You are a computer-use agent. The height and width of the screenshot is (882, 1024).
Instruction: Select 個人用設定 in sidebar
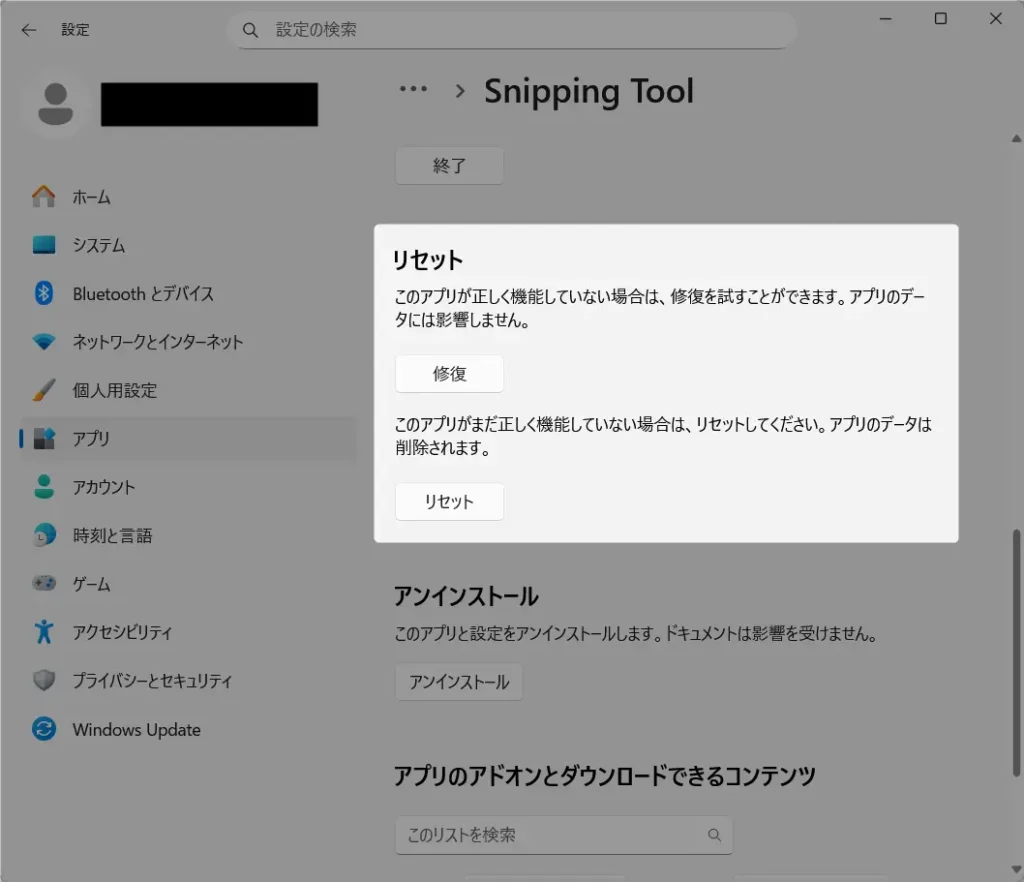pyautogui.click(x=188, y=390)
